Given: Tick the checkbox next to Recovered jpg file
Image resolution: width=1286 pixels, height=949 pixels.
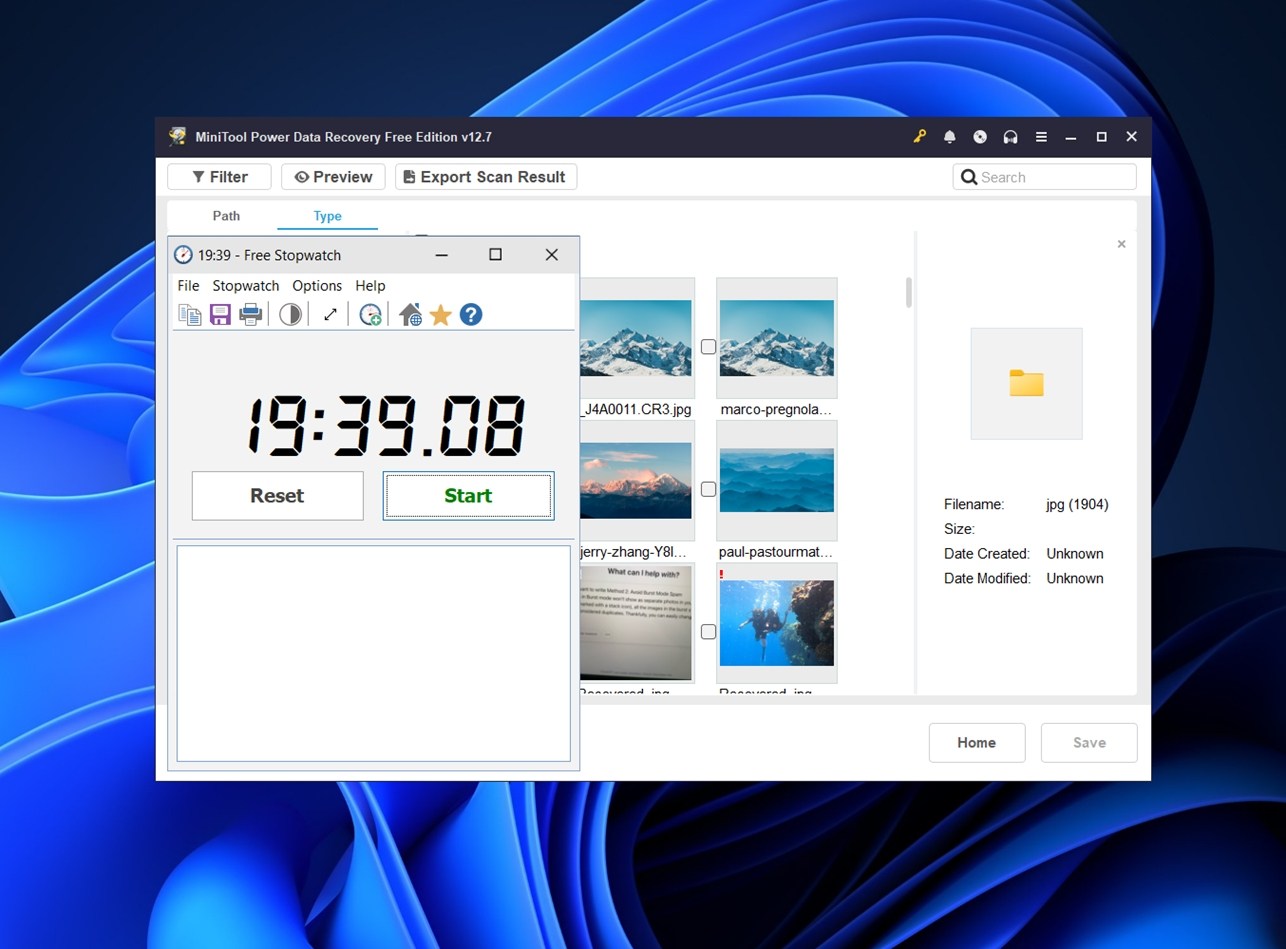Looking at the screenshot, I should point(708,631).
